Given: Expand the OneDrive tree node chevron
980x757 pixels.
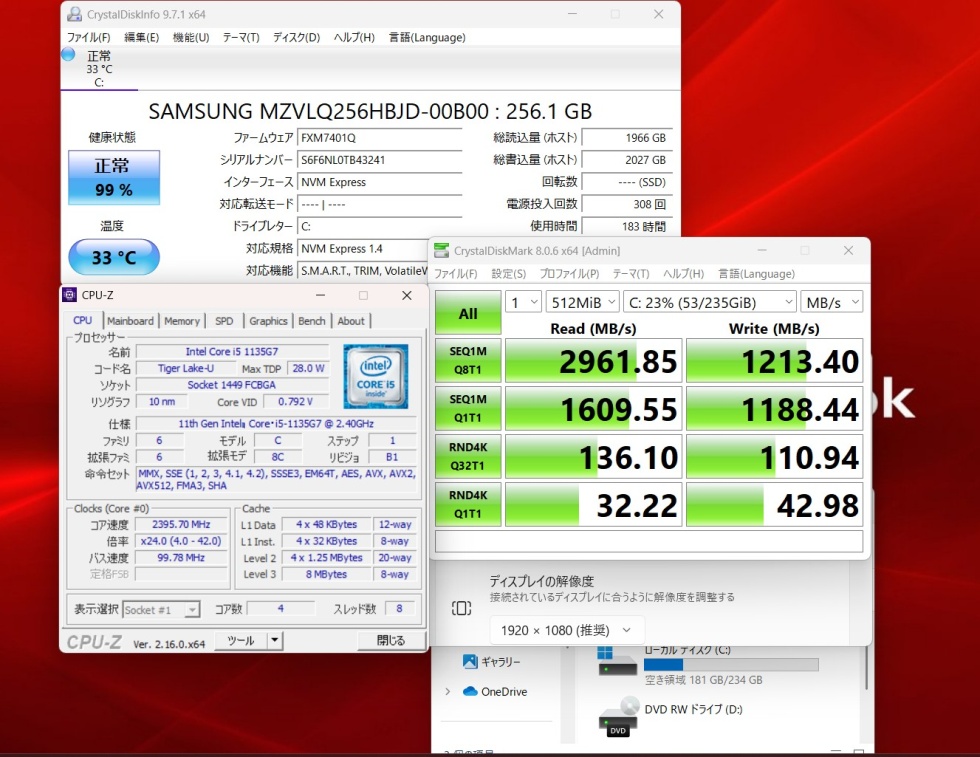Looking at the screenshot, I should (x=447, y=691).
